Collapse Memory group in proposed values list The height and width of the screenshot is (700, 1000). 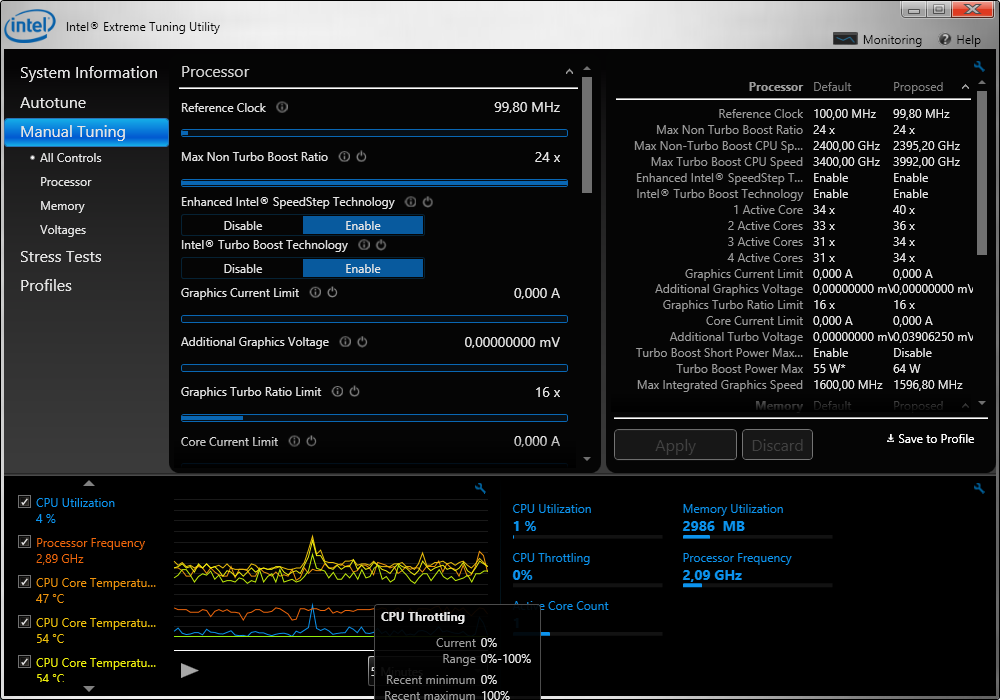pos(965,405)
